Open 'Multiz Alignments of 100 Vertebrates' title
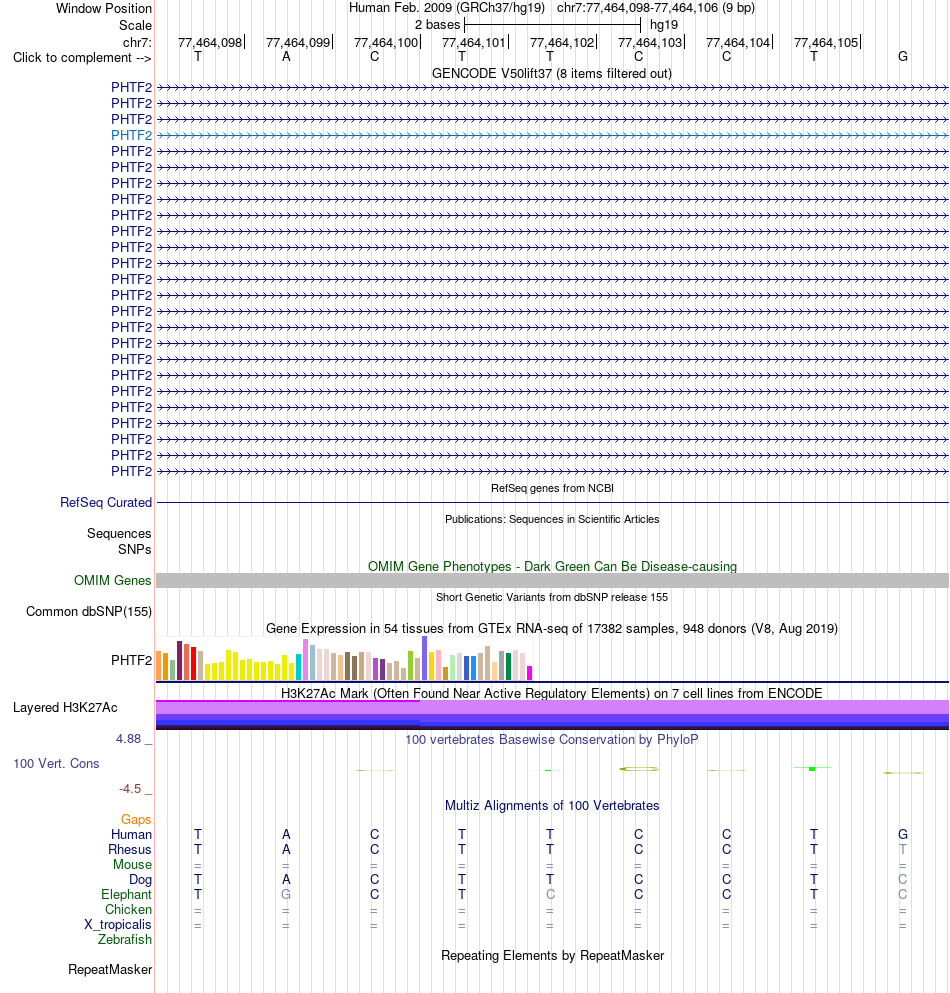Screen dimensions: 950x993 [552, 806]
